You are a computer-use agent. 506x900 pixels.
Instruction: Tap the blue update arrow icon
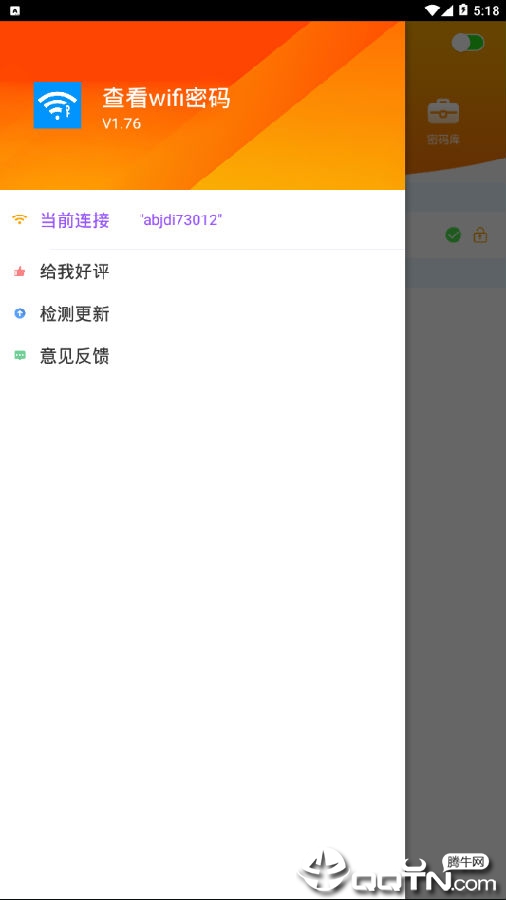coord(20,313)
